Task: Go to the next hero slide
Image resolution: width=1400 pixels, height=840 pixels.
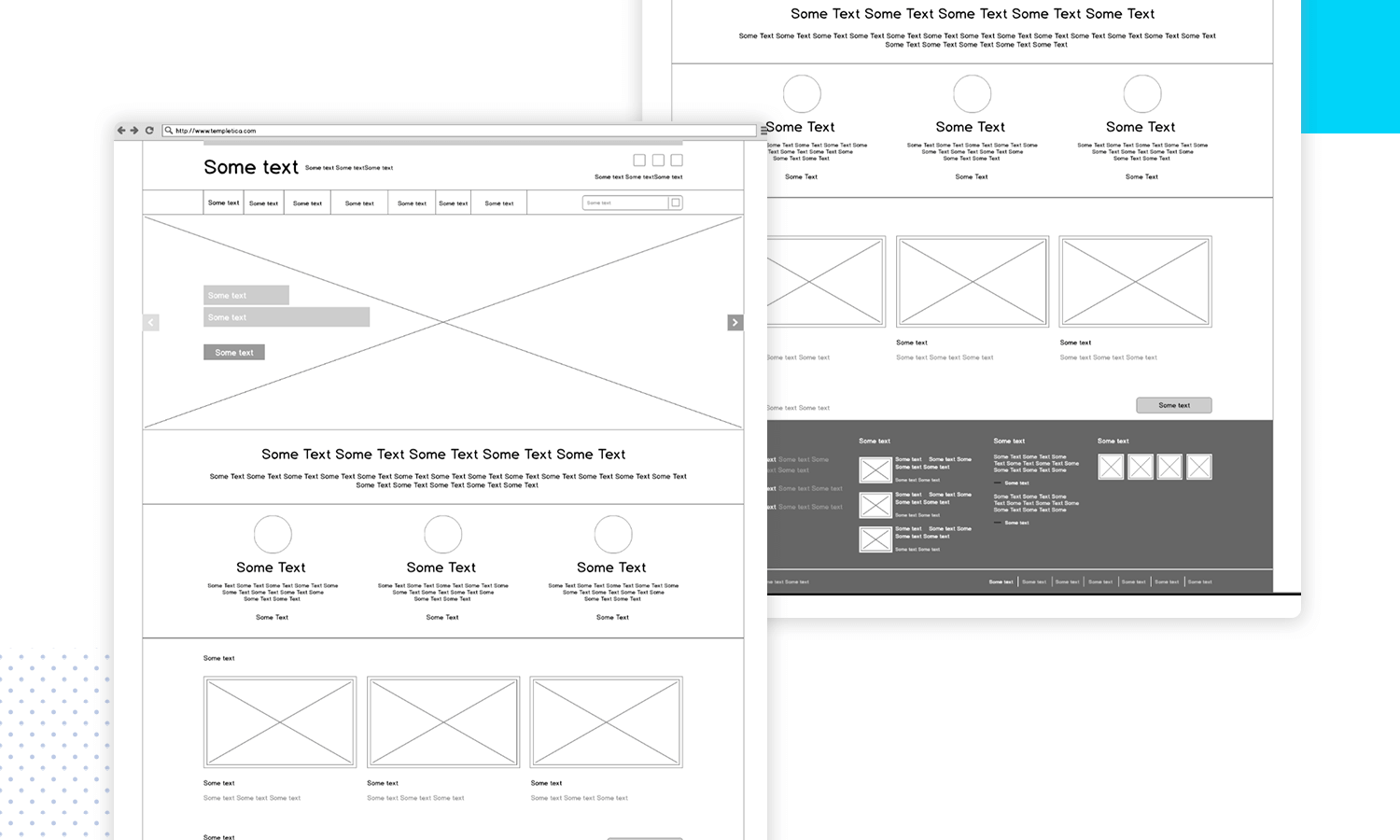Action: 735,322
